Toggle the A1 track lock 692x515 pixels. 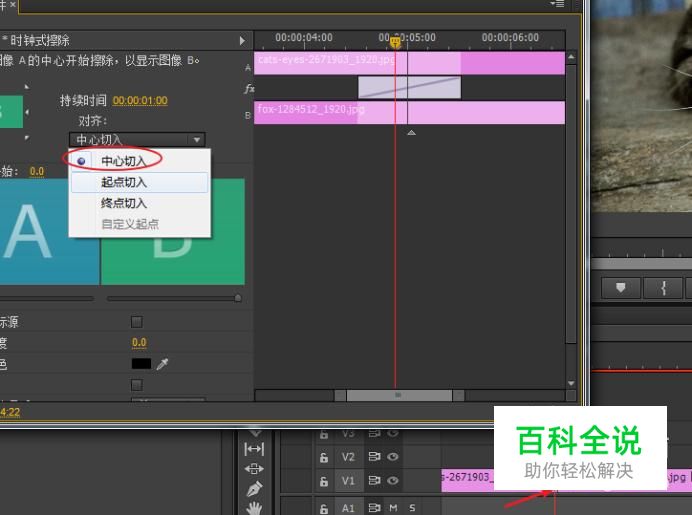tap(324, 508)
